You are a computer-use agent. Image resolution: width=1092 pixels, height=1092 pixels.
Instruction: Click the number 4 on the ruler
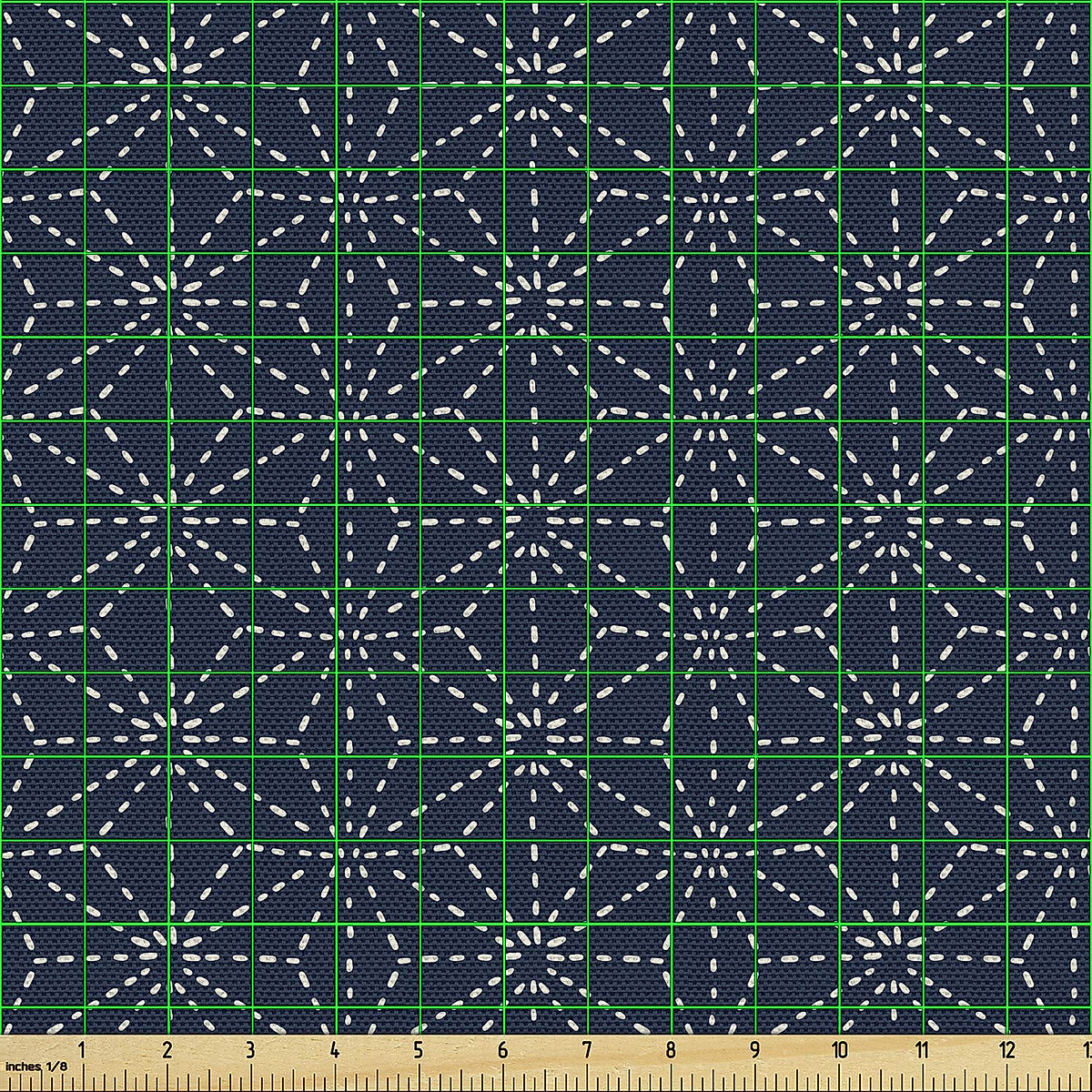(x=335, y=1050)
